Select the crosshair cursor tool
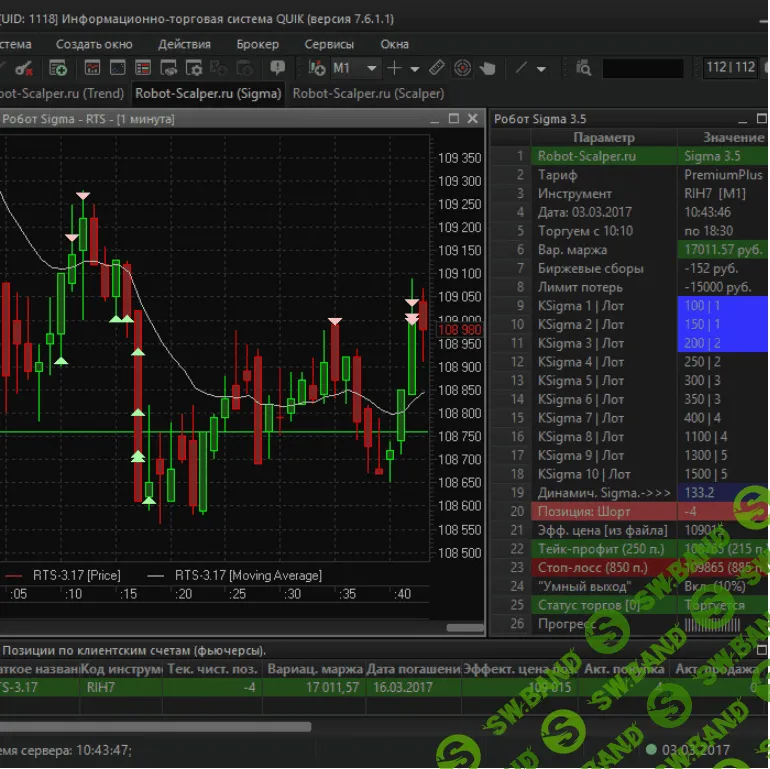 click(x=394, y=68)
